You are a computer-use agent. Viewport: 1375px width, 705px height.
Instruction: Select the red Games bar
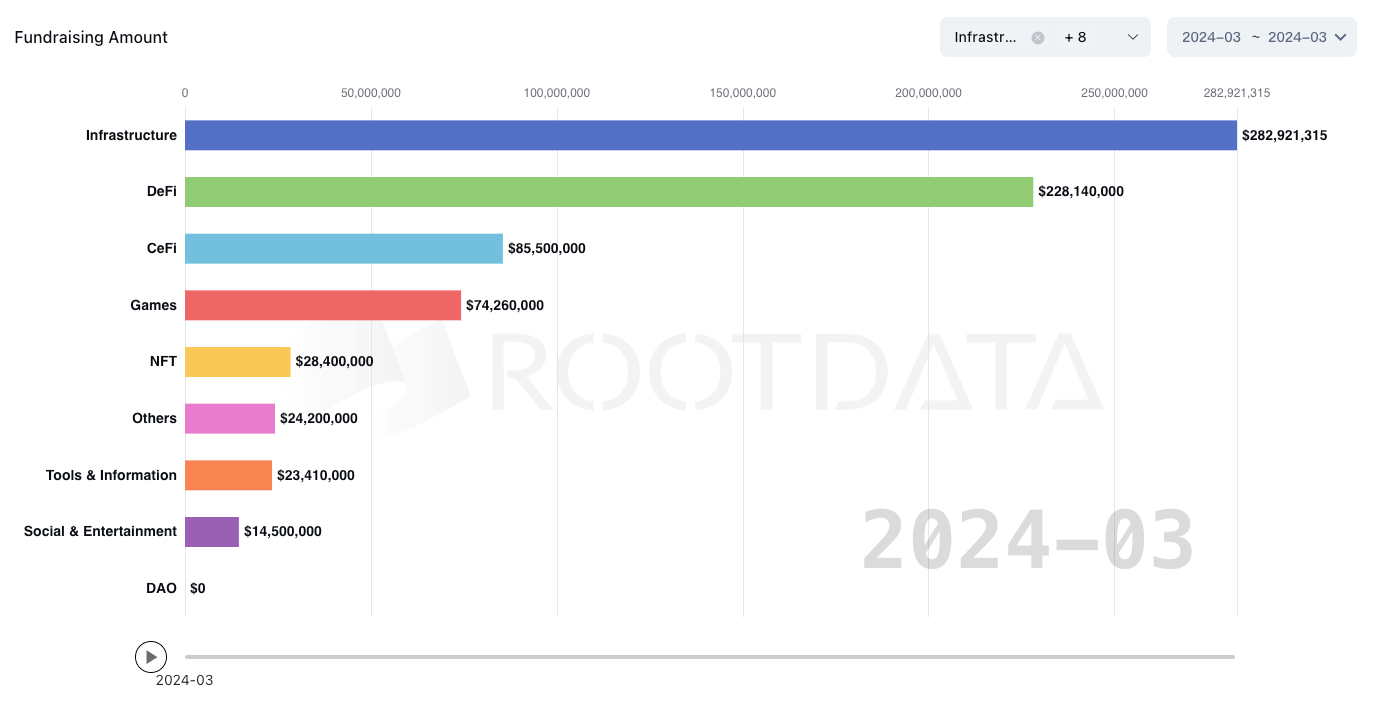click(323, 305)
